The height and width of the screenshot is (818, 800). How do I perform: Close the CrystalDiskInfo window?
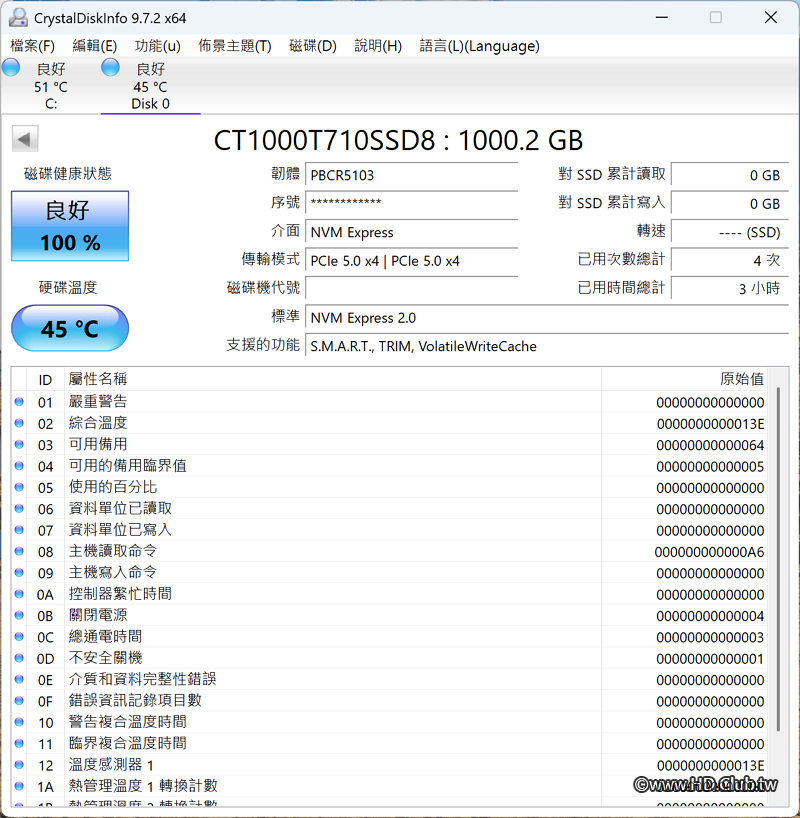pos(771,17)
